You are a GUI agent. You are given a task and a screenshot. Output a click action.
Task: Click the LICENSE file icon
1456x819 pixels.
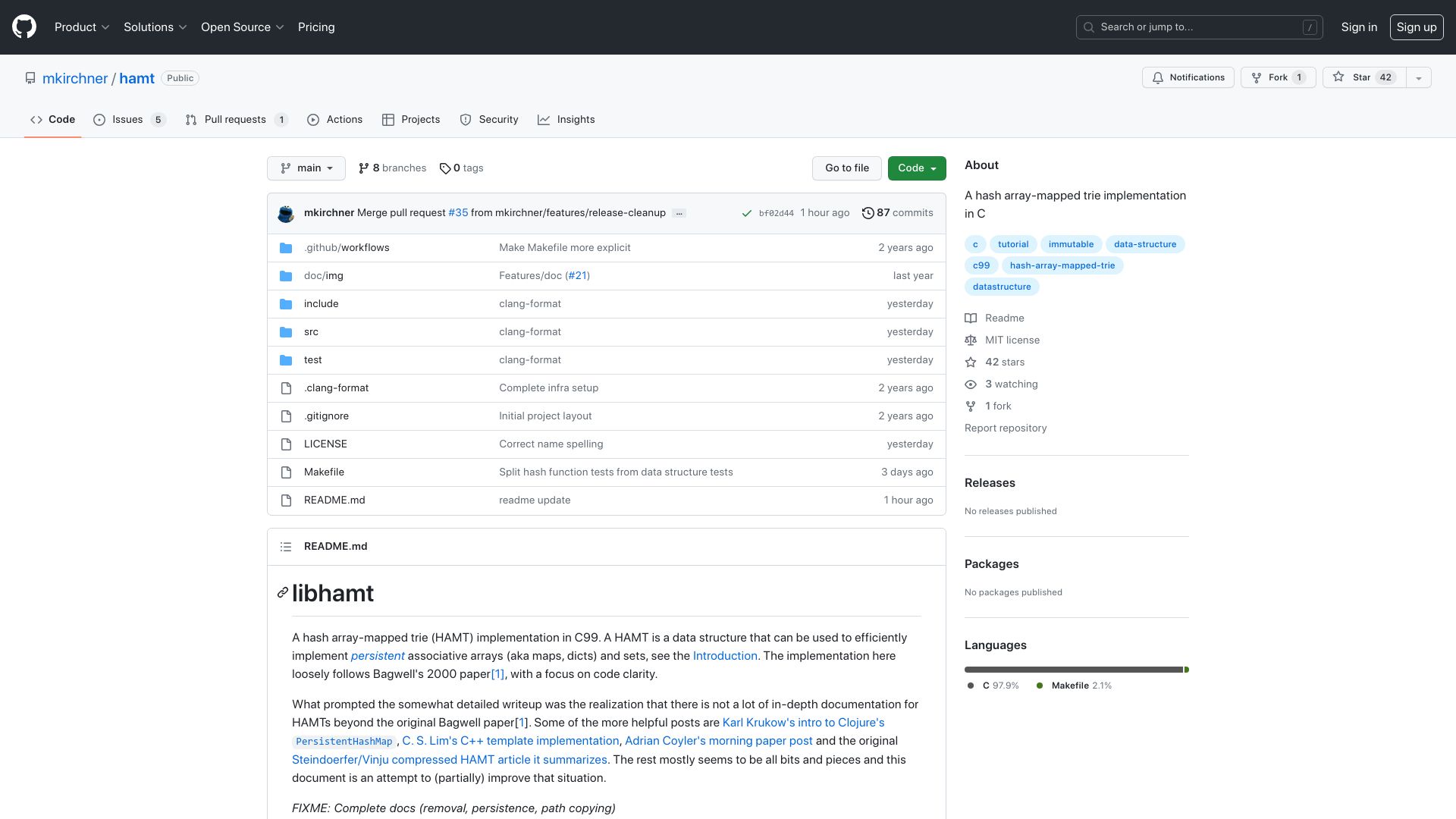click(x=286, y=444)
